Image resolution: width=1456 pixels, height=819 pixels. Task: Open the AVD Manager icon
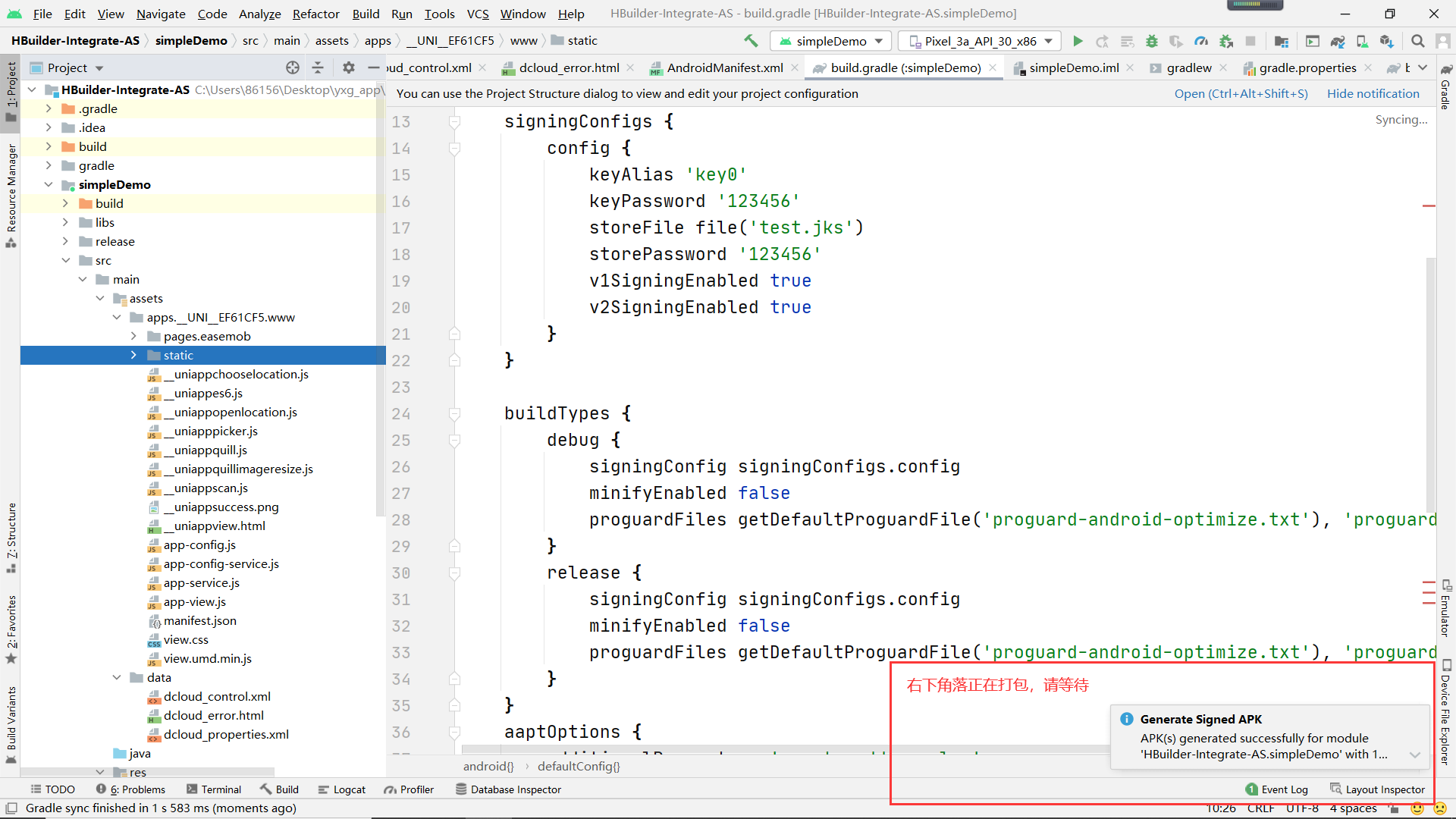click(1362, 41)
